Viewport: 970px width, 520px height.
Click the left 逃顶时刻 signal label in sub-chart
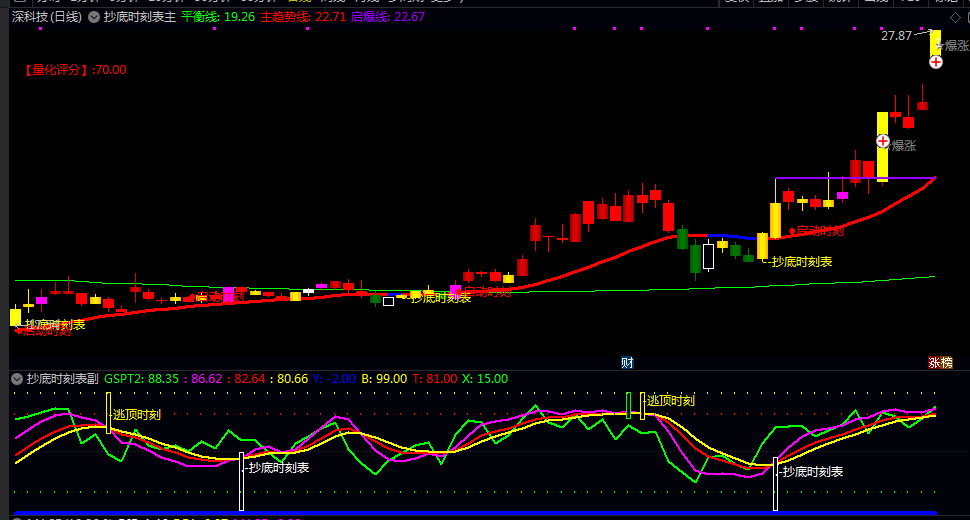137,415
